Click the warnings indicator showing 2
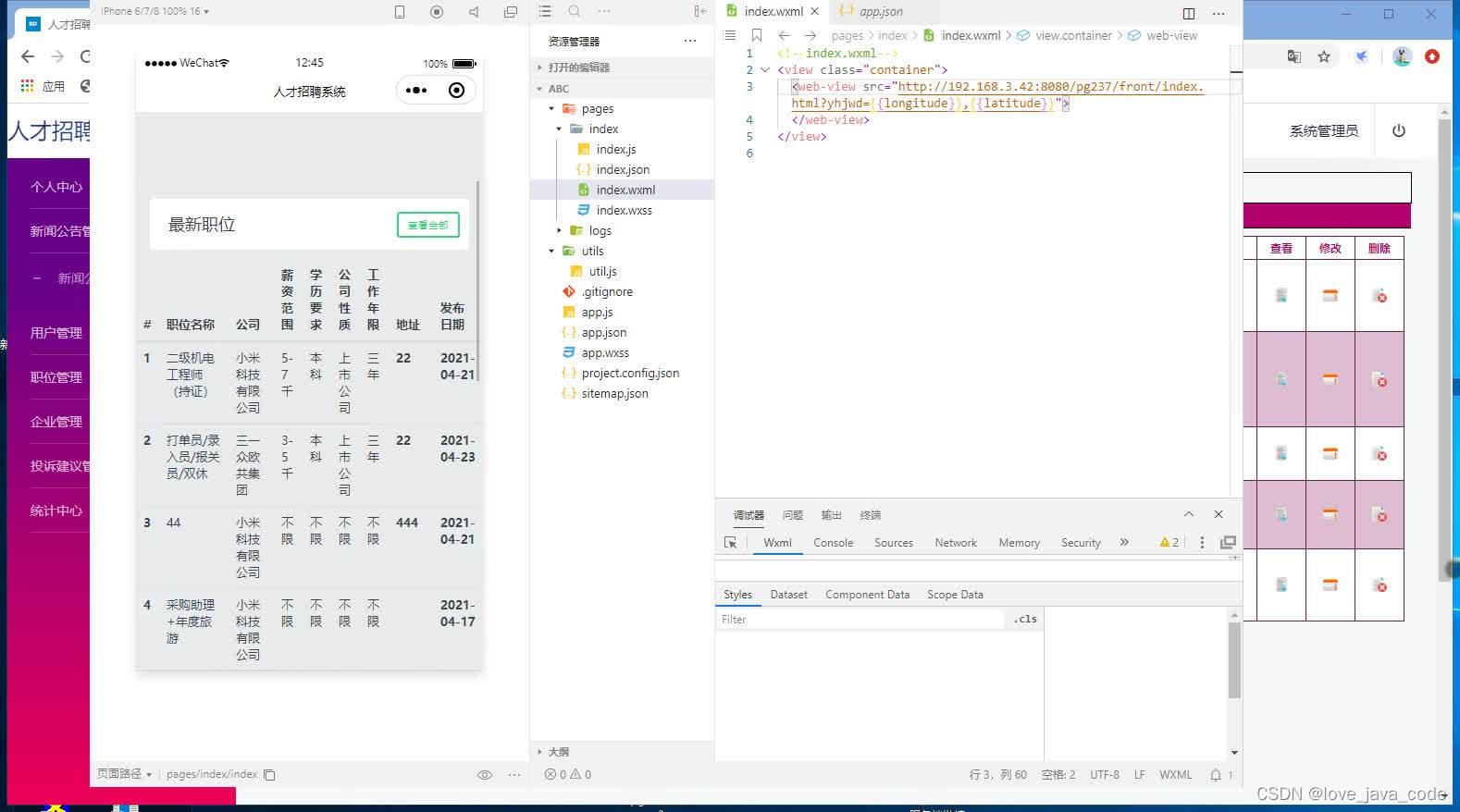The image size is (1460, 812). click(x=1169, y=543)
